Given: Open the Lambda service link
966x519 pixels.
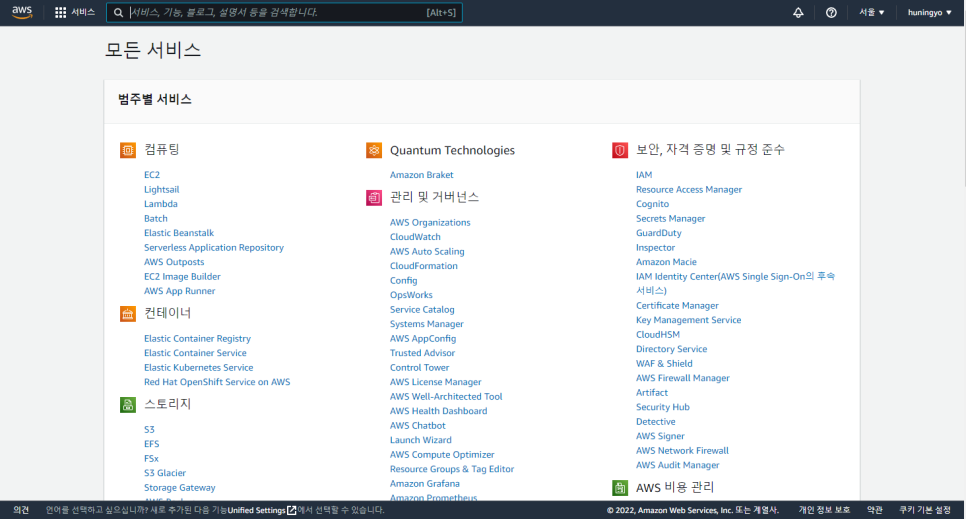Looking at the screenshot, I should coord(161,204).
